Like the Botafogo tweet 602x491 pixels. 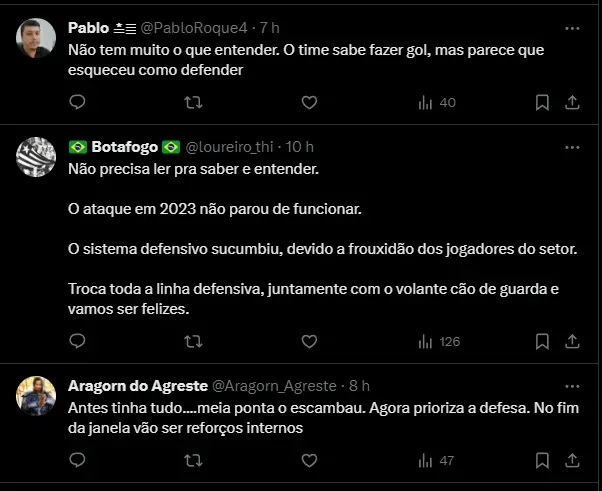pos(309,341)
